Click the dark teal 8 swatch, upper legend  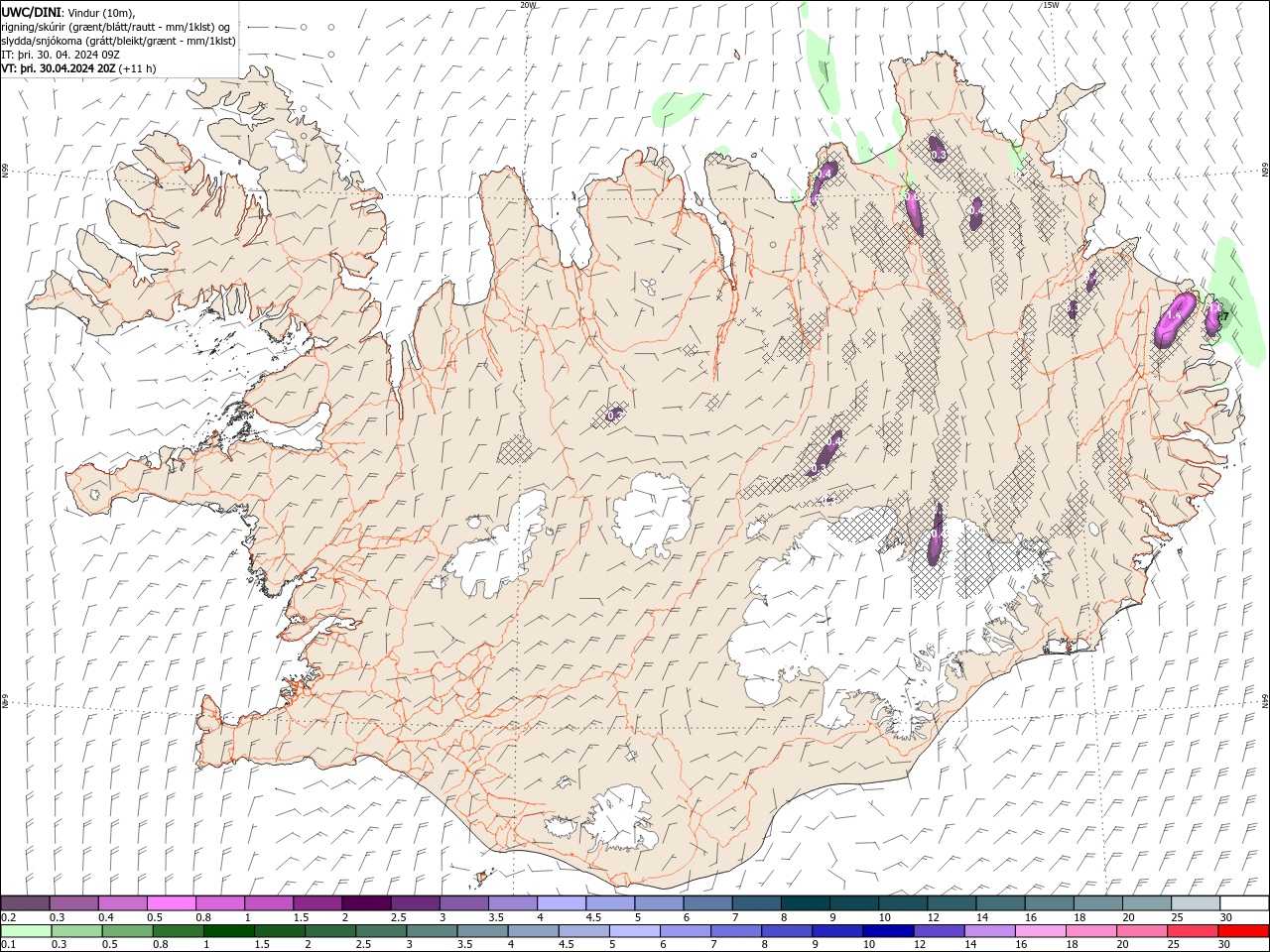[805, 902]
